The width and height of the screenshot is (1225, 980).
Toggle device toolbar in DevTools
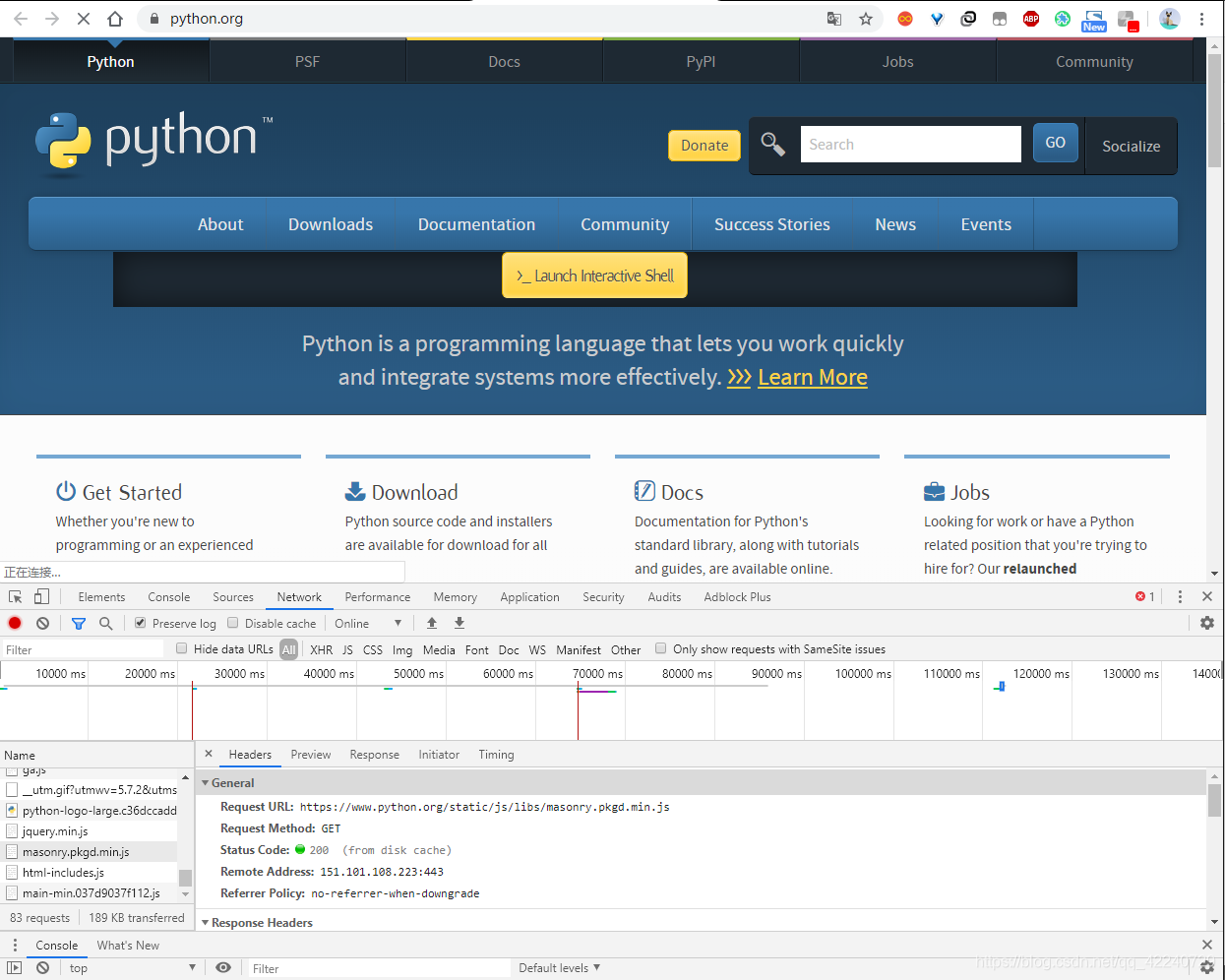pyautogui.click(x=41, y=597)
